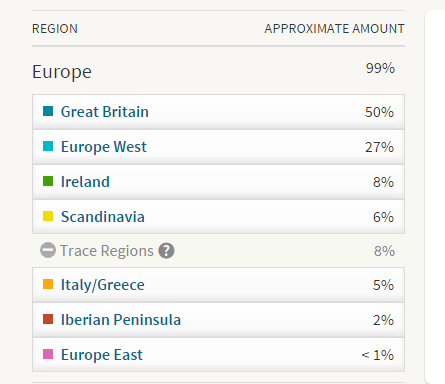Click the Italy/Greece orange color square
Screen dimensions: 445x384
click(x=48, y=284)
